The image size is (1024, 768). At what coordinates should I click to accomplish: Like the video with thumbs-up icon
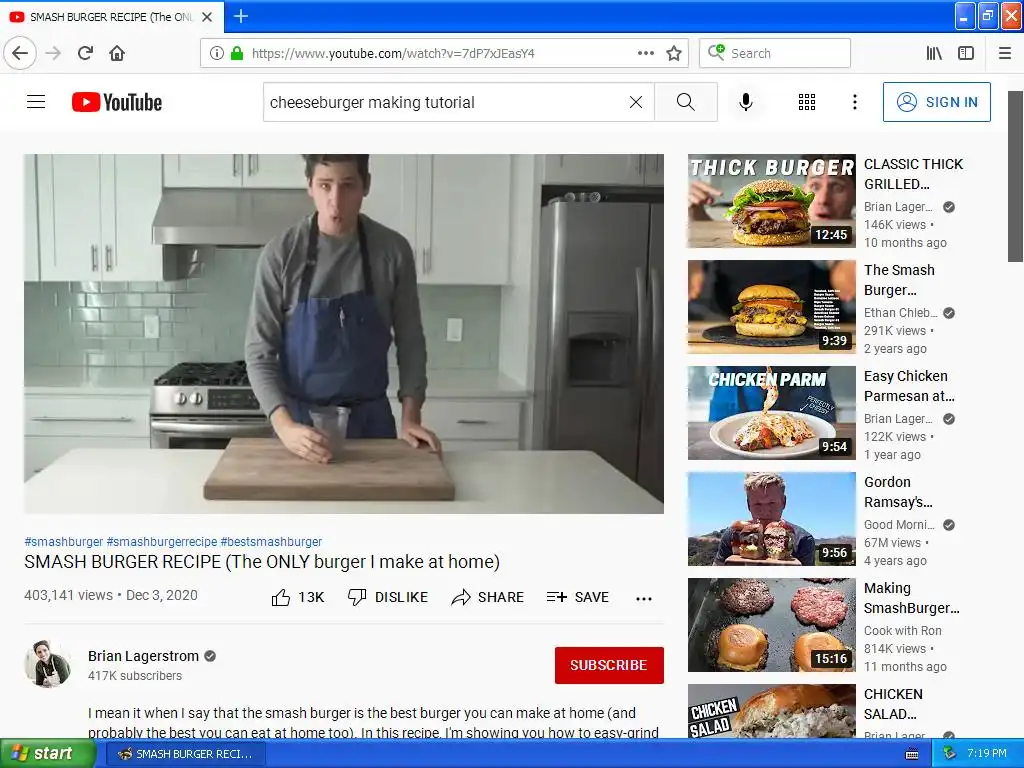pos(281,597)
